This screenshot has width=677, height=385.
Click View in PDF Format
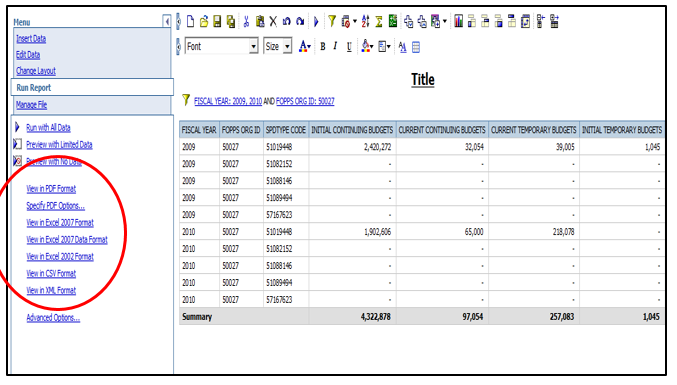(x=51, y=189)
